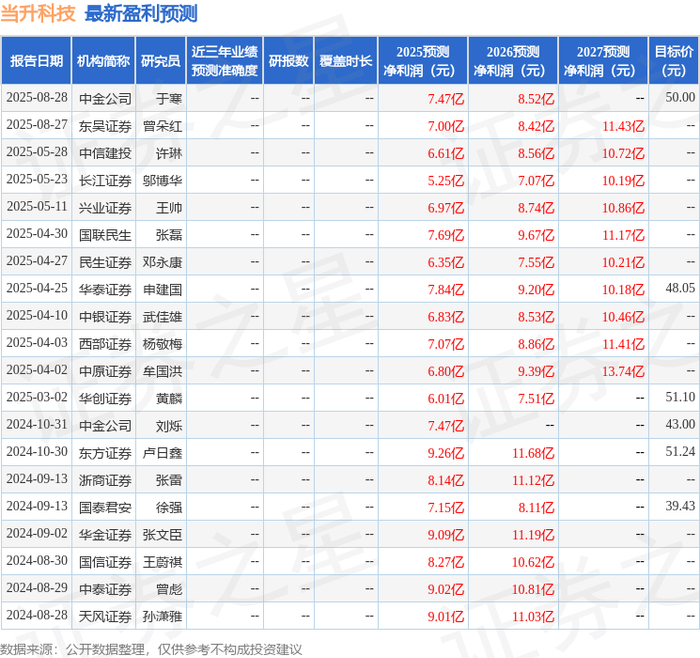Click 兴业证券 institution cell
Viewport: 700px width, 658px height.
pos(105,208)
